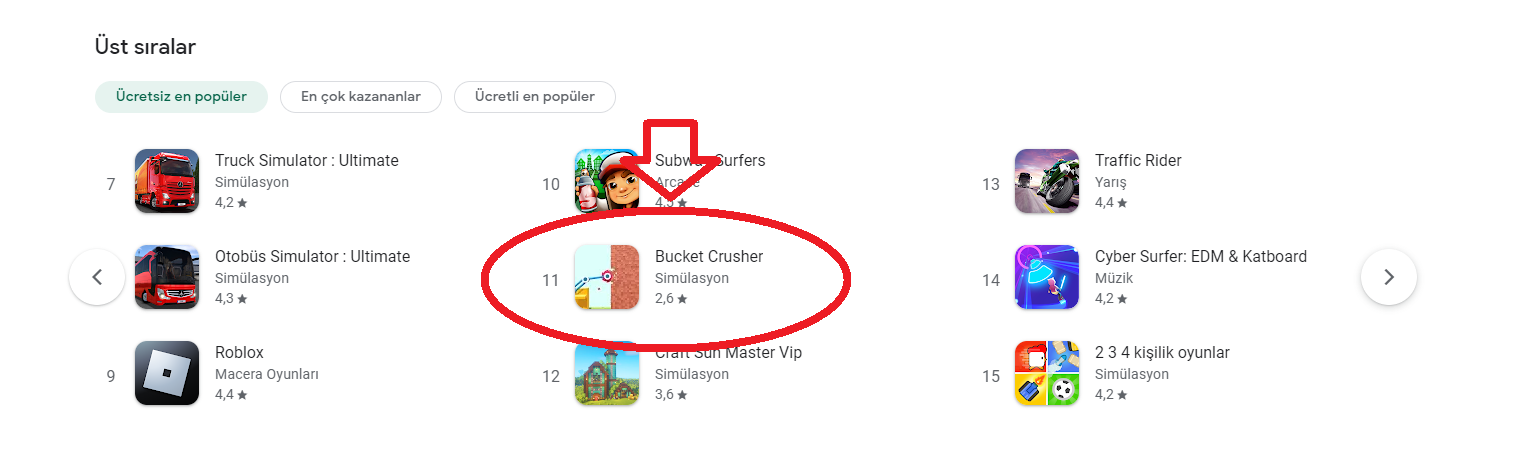Show next apps with the right chevron
1524x458 pixels.
click(1389, 277)
